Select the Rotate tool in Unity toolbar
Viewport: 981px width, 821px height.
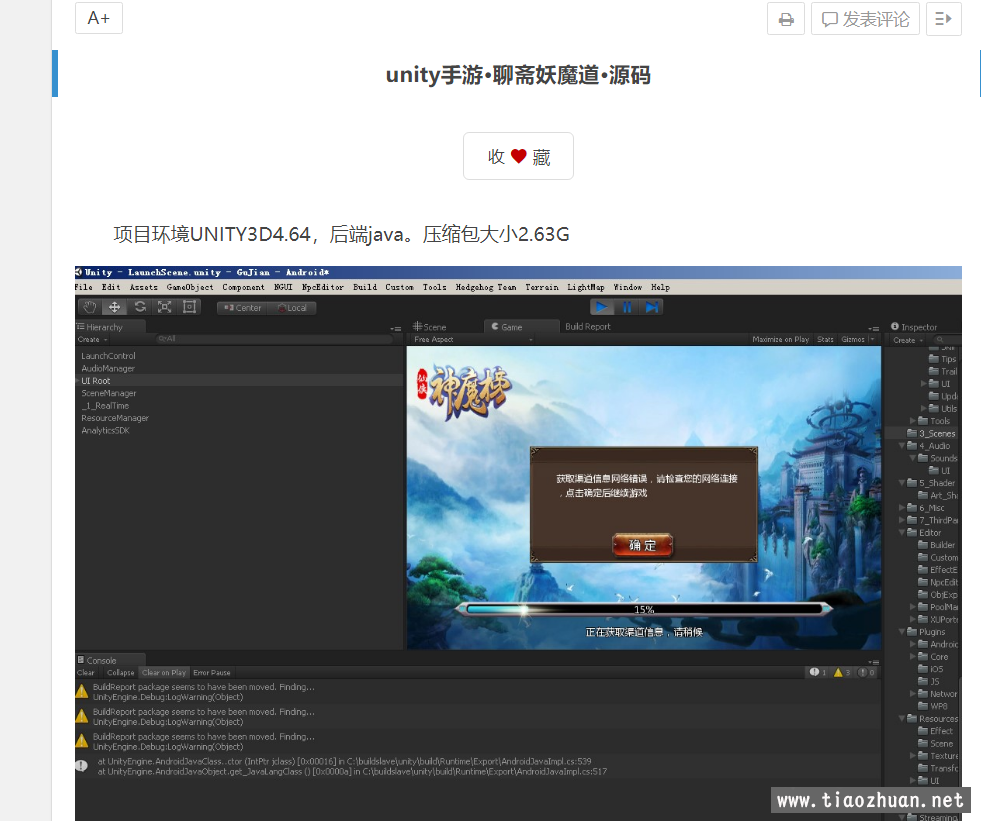[x=140, y=307]
